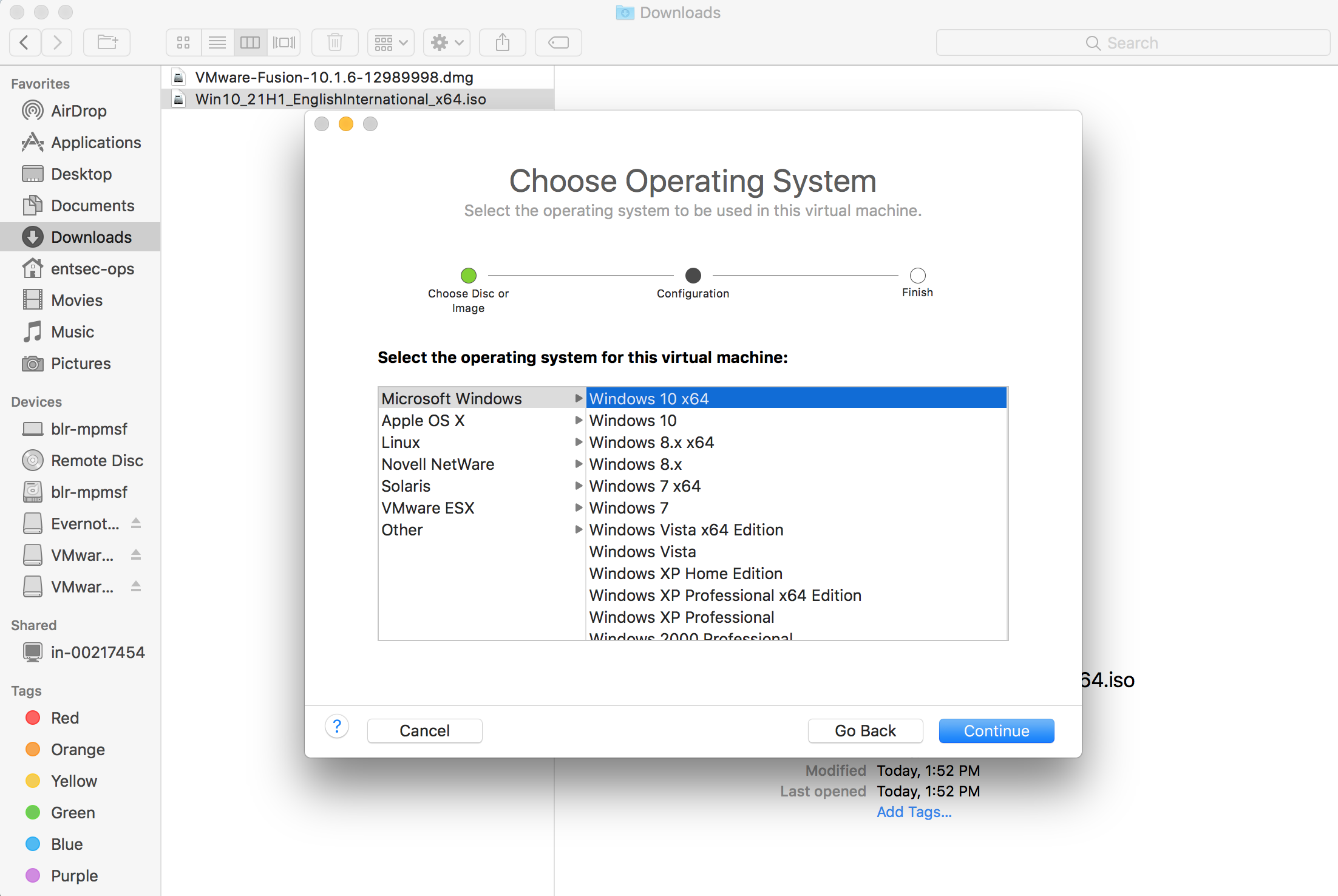Click the Cancel button
Image resolution: width=1338 pixels, height=896 pixels.
(425, 731)
